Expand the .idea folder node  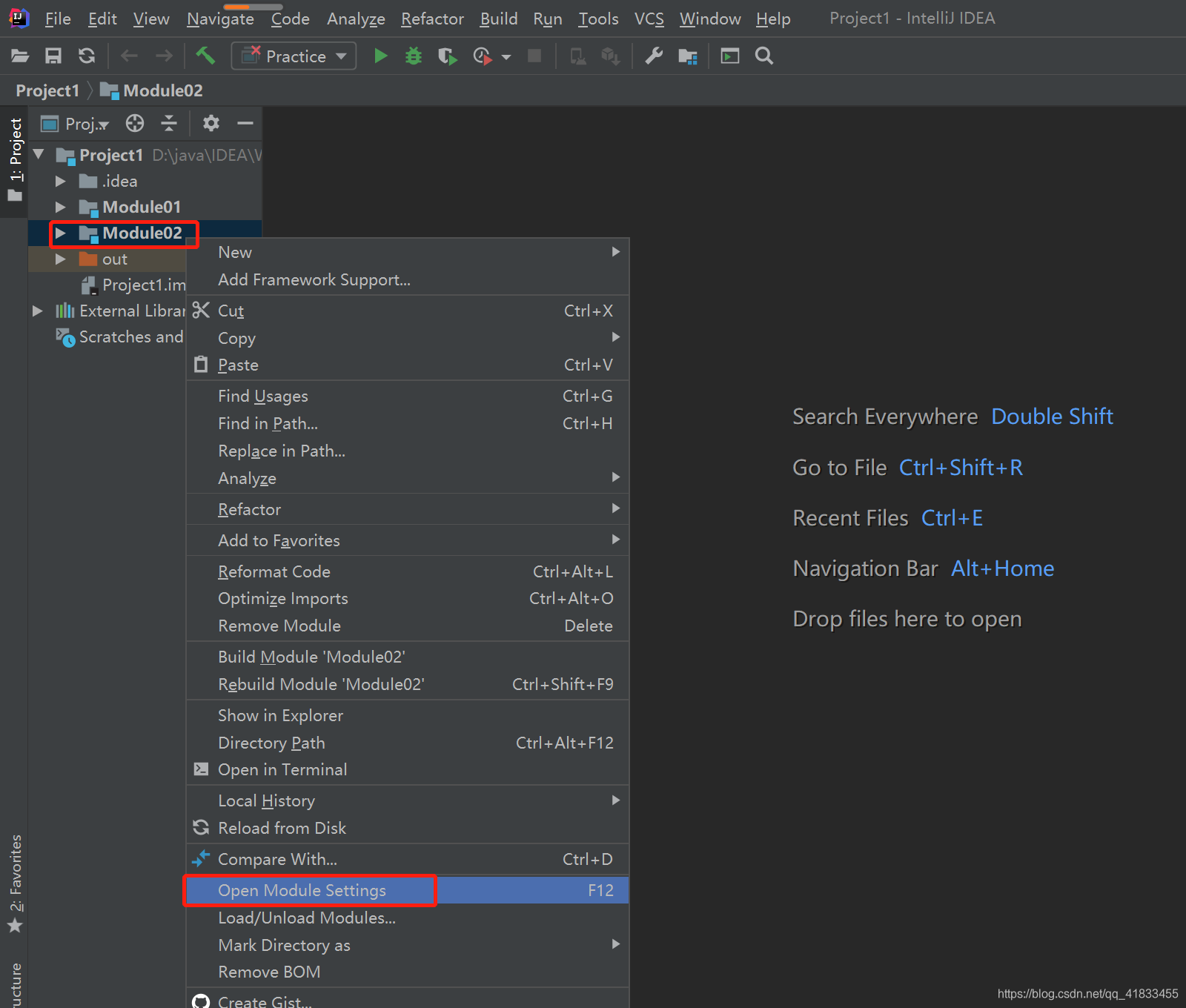click(x=61, y=181)
